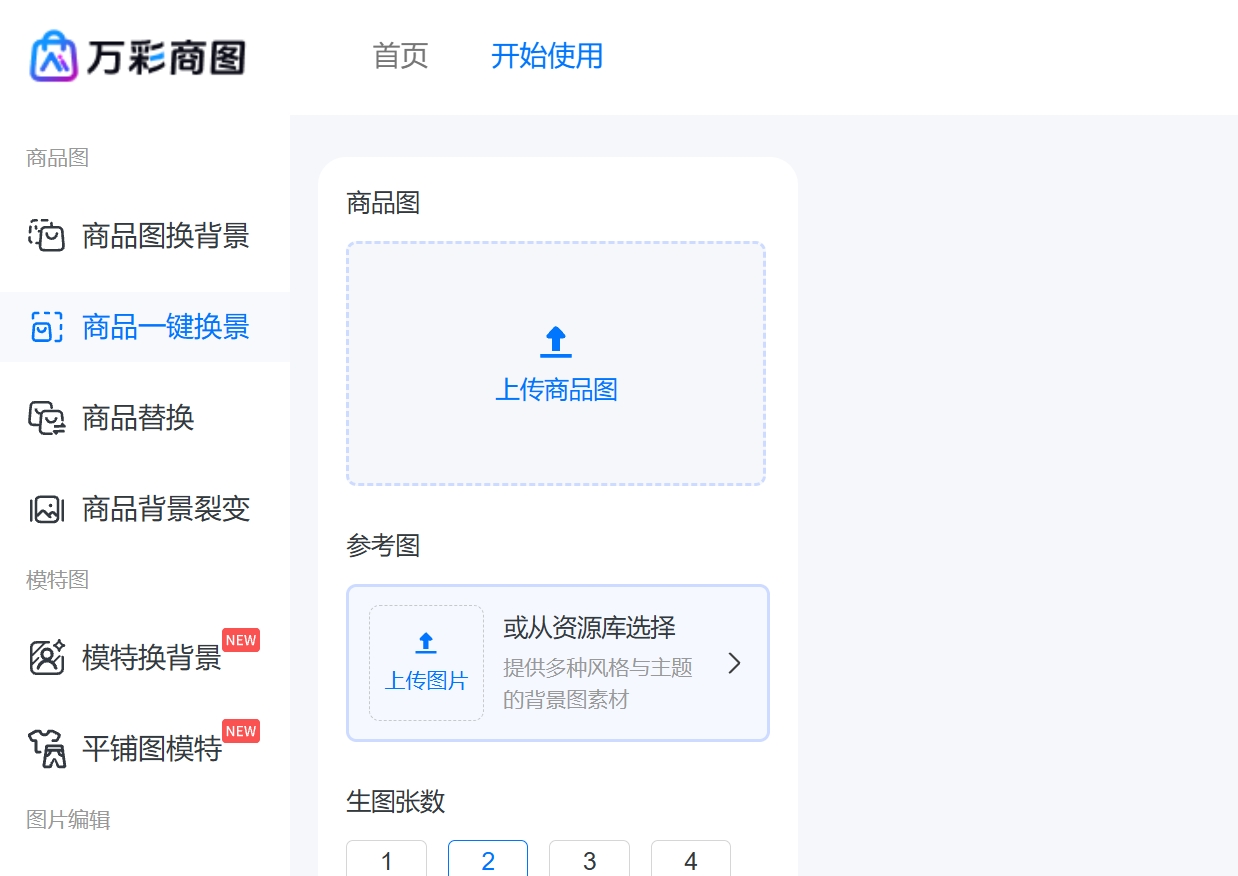This screenshot has height=876, width=1238.
Task: Choose 4 images to generate
Action: (690, 861)
